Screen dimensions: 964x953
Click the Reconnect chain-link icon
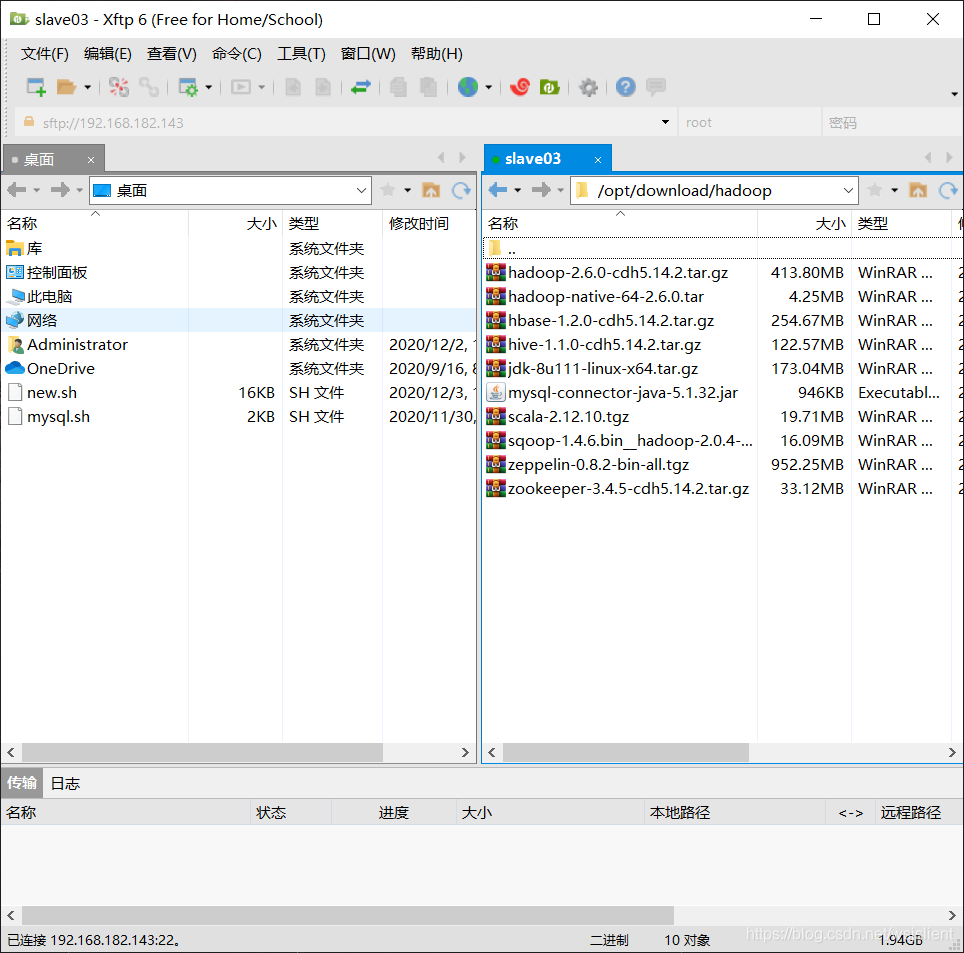click(x=149, y=87)
